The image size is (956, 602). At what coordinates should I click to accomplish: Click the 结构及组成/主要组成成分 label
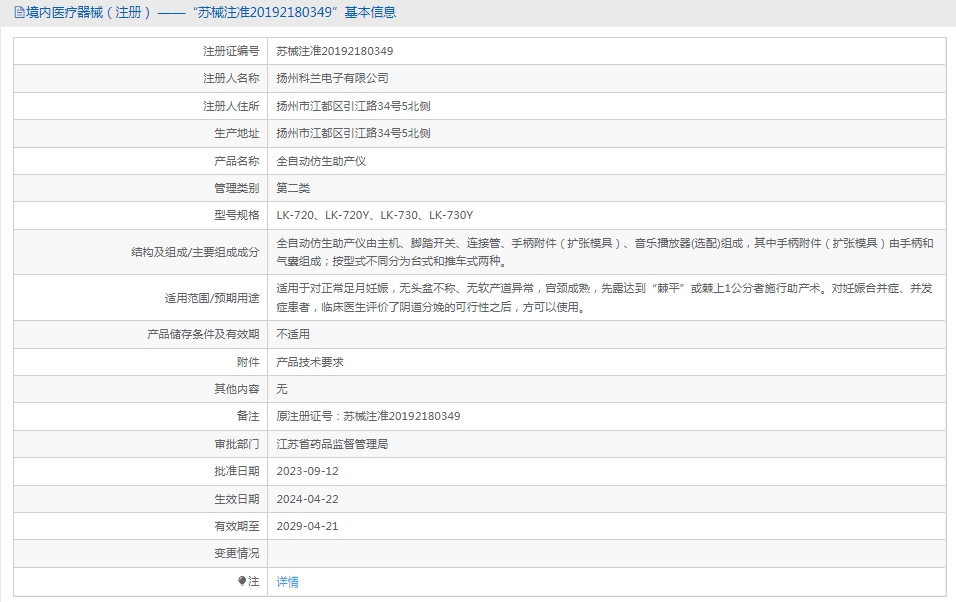click(x=195, y=252)
